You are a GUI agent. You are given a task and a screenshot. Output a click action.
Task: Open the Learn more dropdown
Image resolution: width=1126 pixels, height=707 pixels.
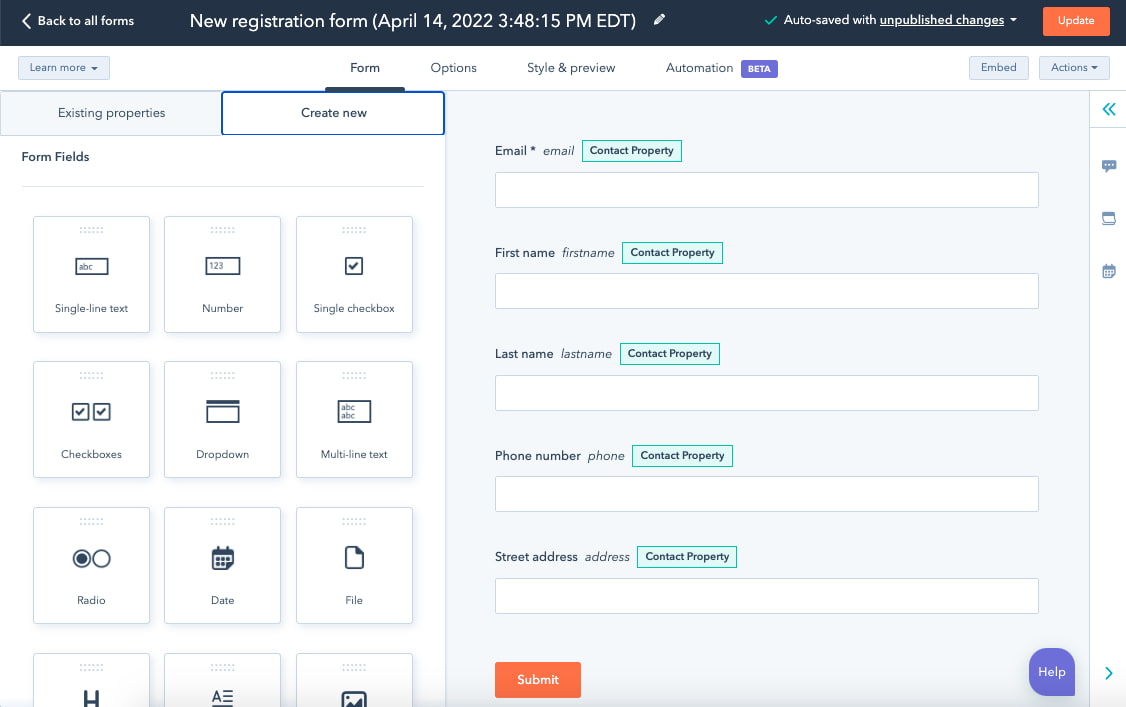point(64,67)
